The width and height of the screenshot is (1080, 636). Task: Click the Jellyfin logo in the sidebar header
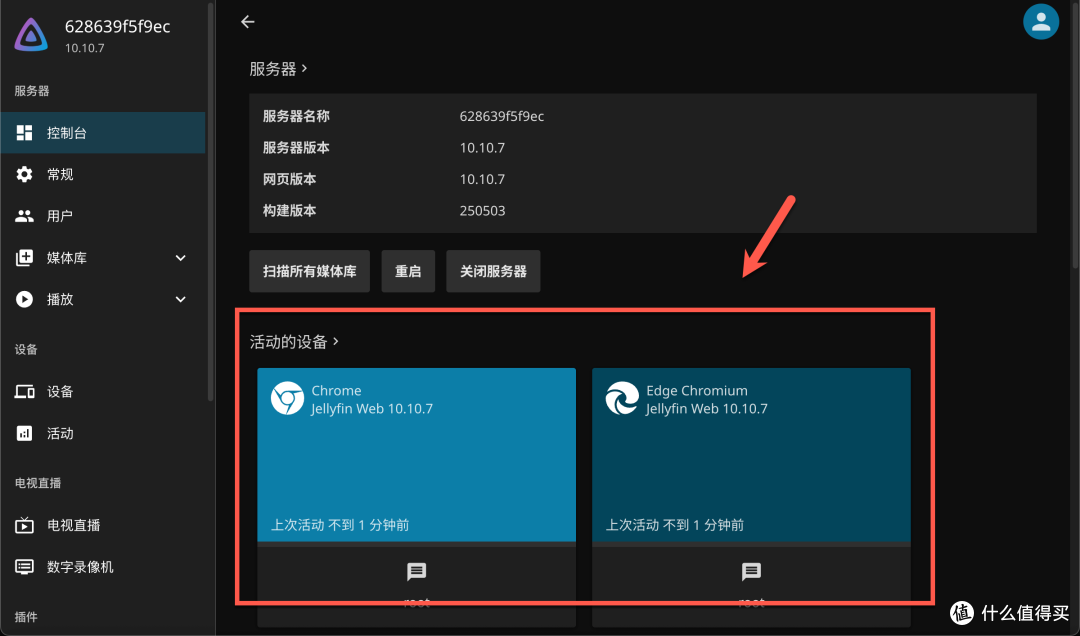[x=31, y=34]
